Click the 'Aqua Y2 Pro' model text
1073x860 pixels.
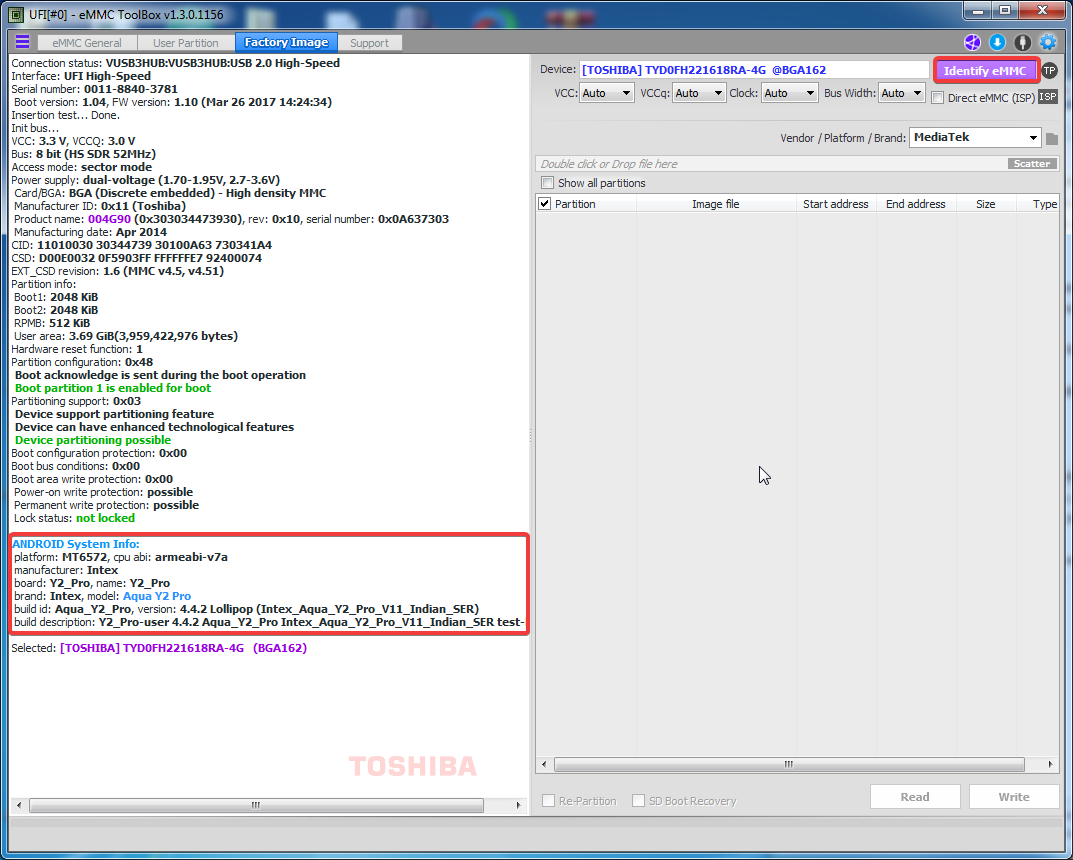coord(157,596)
